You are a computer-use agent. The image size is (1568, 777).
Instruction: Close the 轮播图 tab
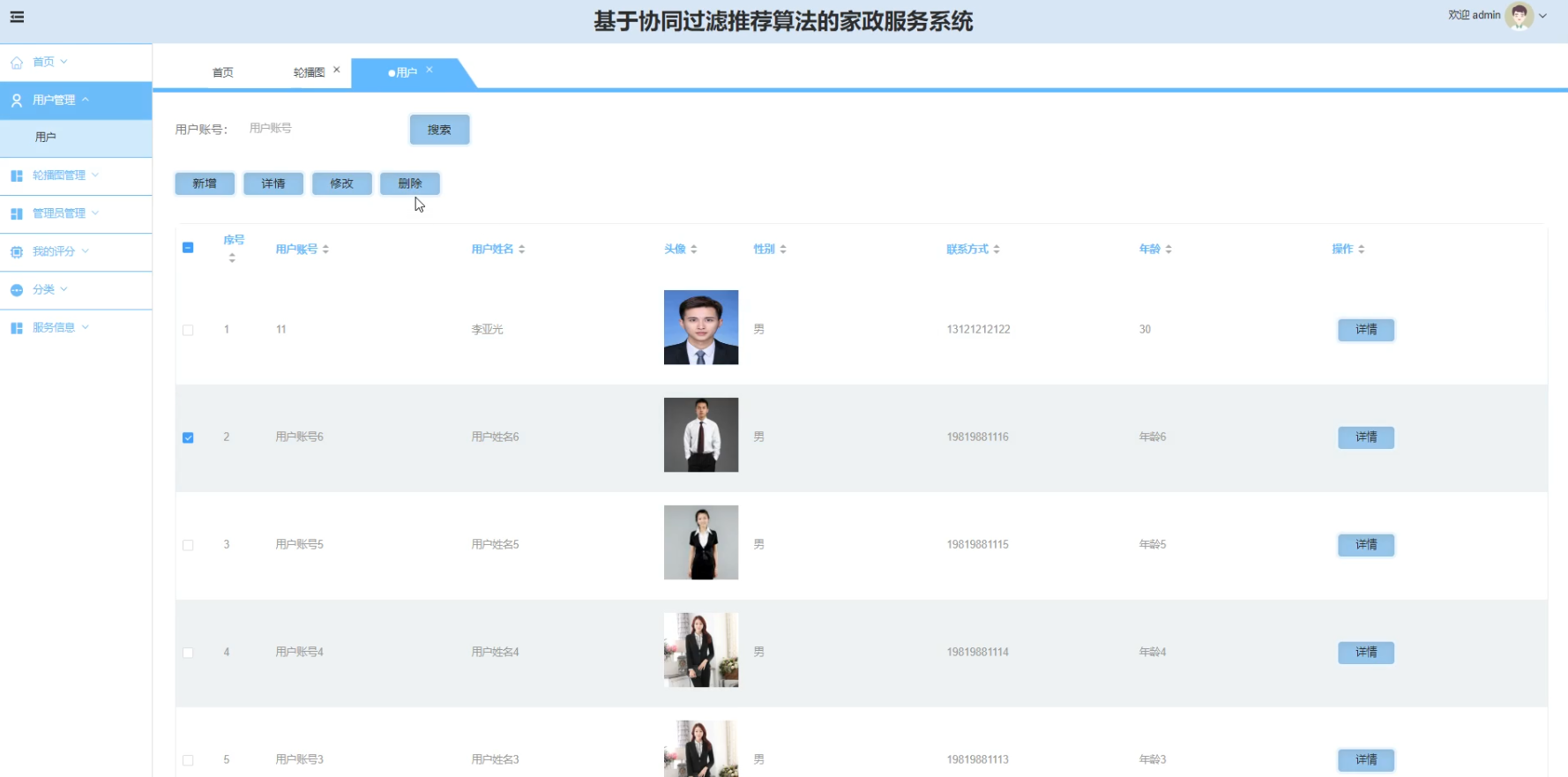coord(337,70)
